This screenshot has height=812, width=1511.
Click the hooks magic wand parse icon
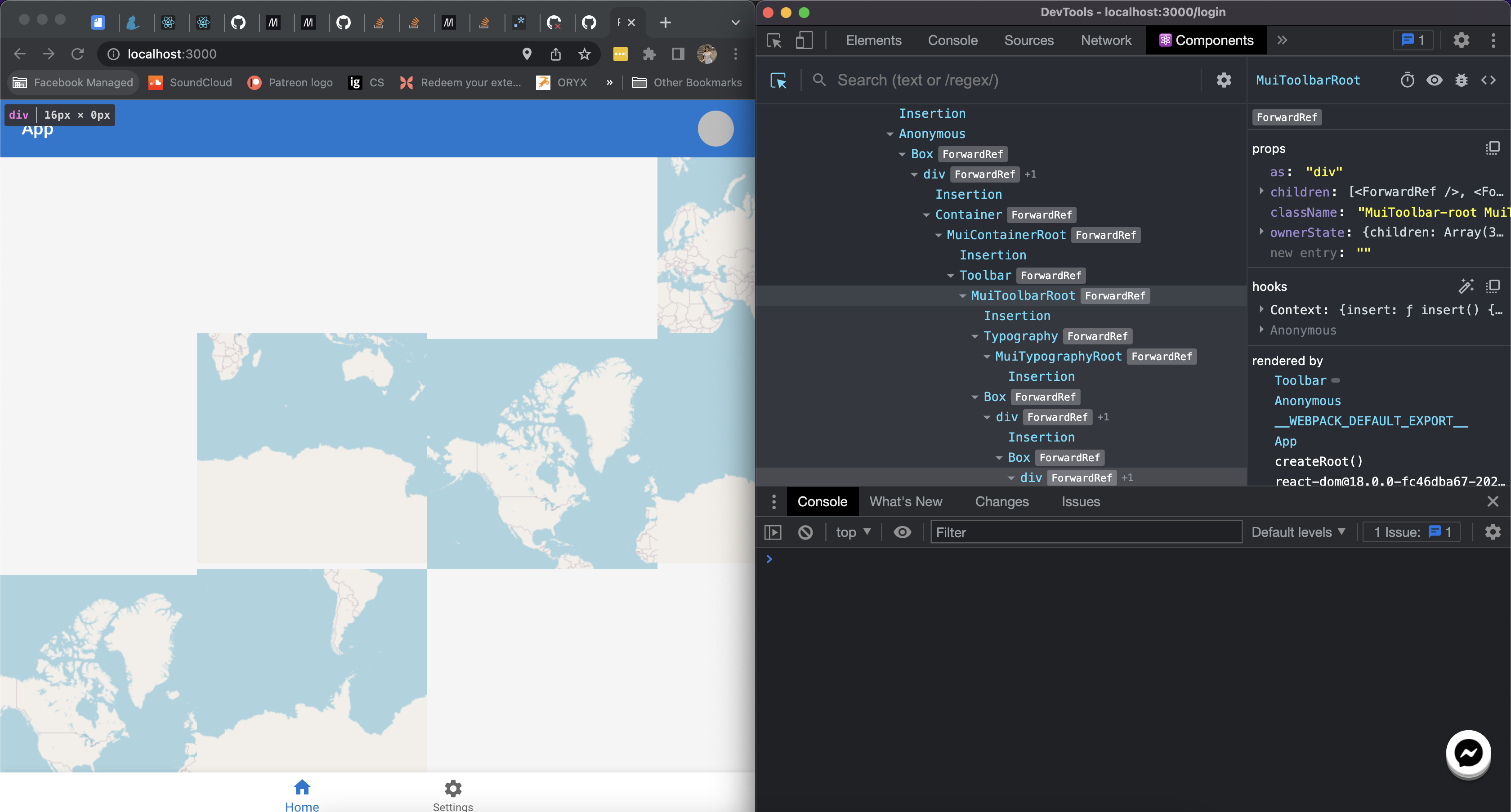1466,286
